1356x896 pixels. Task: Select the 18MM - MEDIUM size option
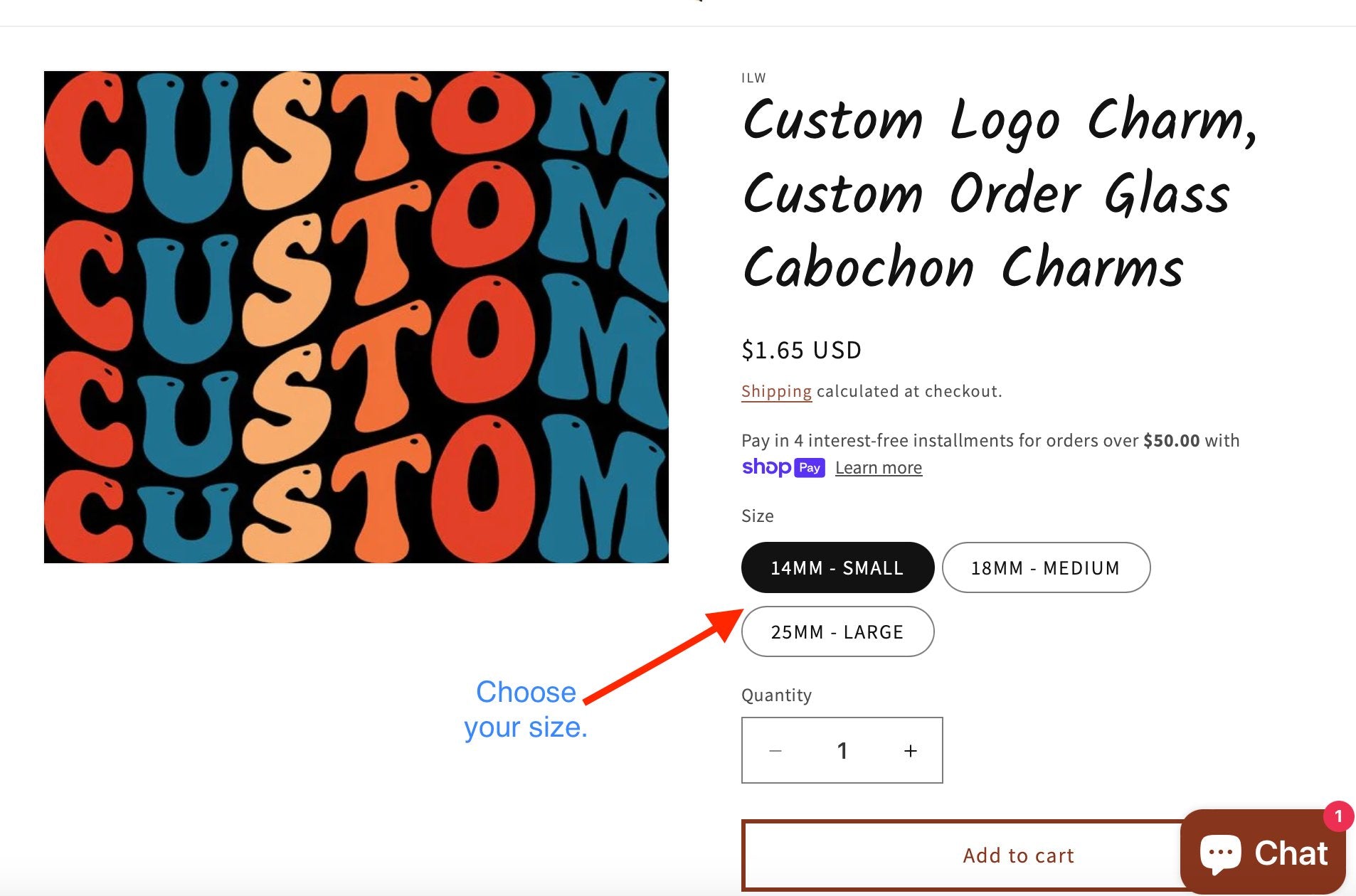(x=1045, y=567)
